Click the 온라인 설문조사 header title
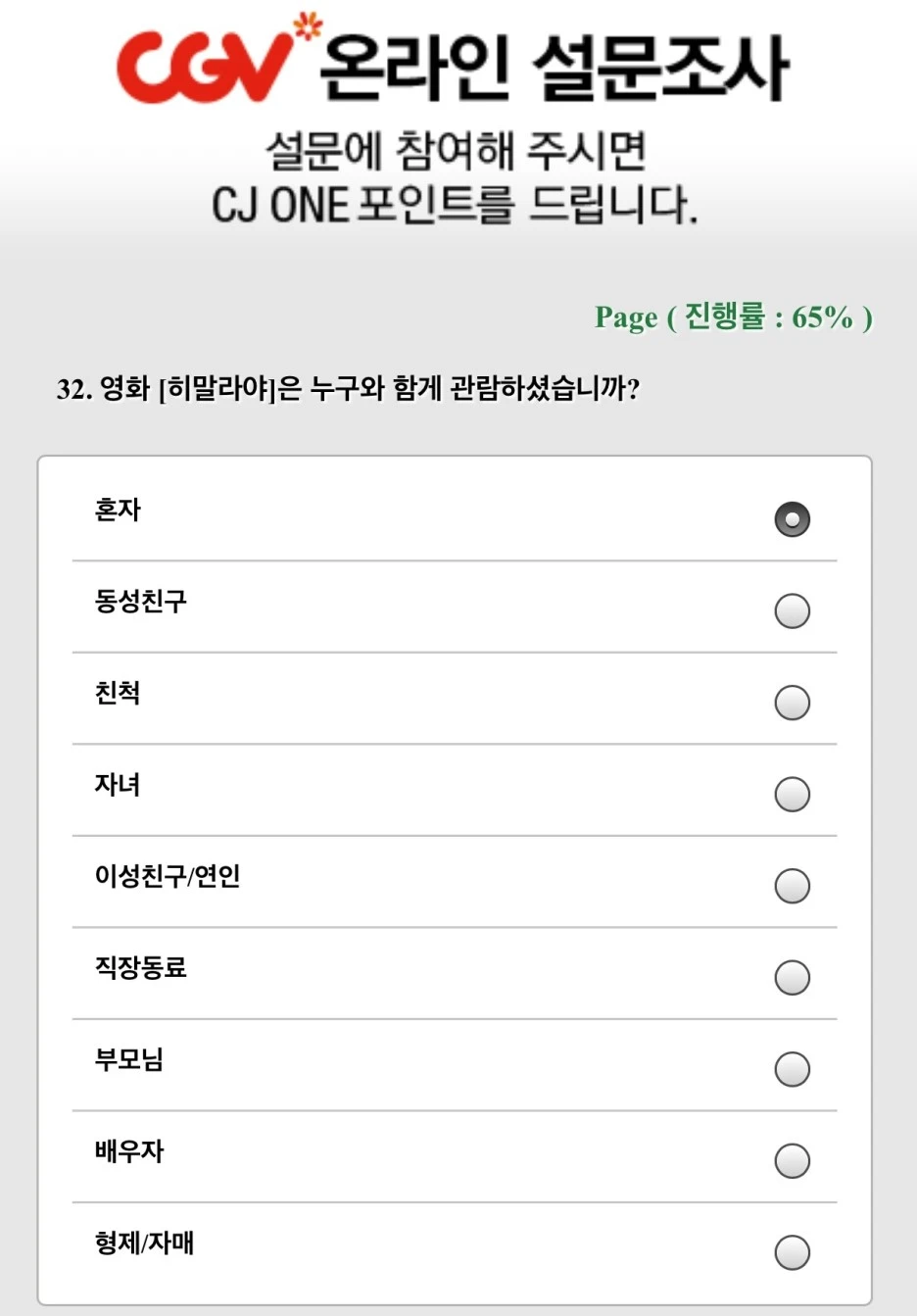Screen dimensions: 917x1316 click(x=555, y=67)
